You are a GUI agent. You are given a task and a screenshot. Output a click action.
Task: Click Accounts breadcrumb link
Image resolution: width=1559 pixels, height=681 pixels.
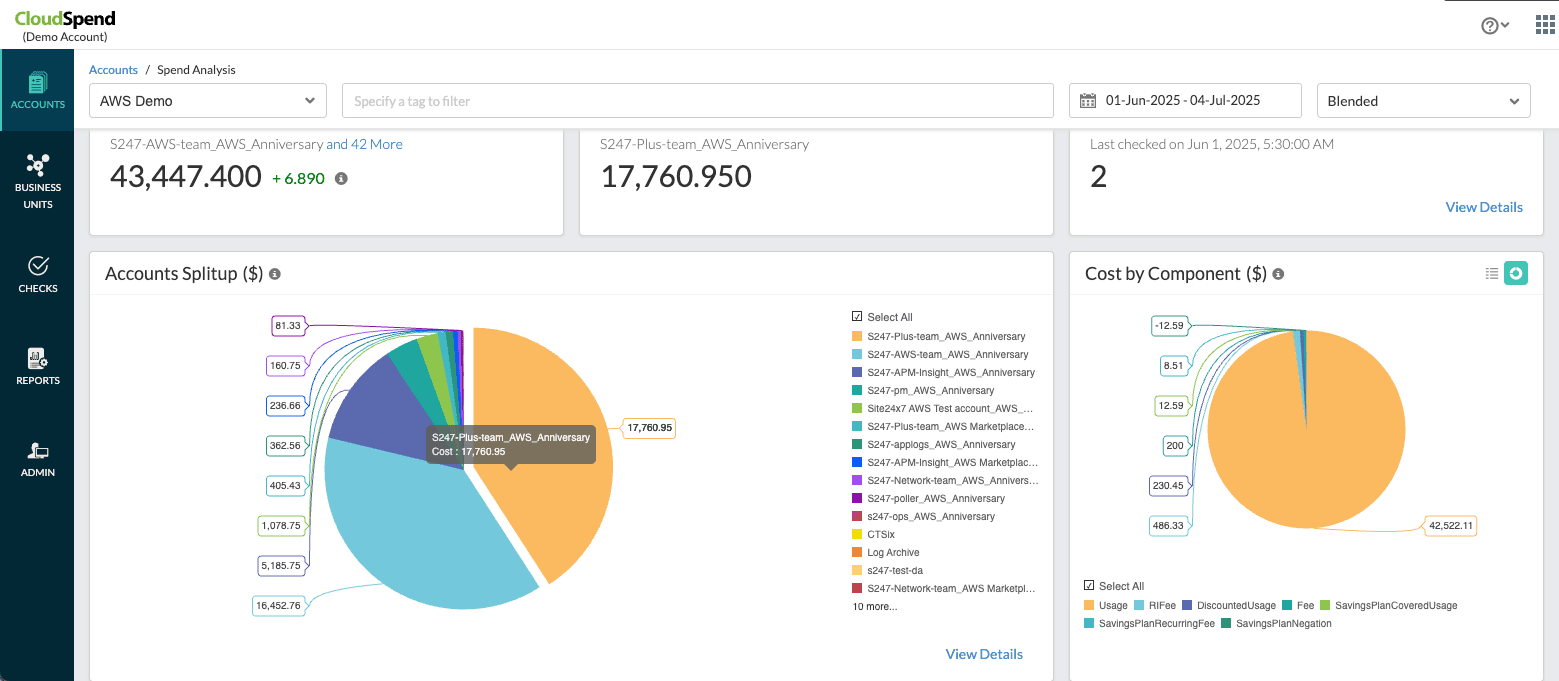coord(113,70)
